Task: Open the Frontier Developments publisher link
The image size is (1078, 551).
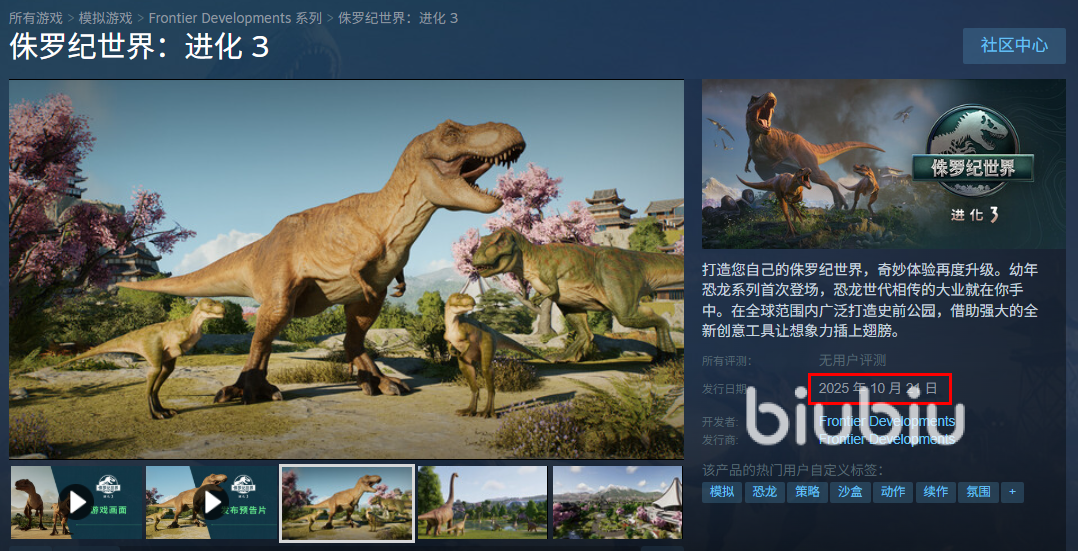Action: 887,439
